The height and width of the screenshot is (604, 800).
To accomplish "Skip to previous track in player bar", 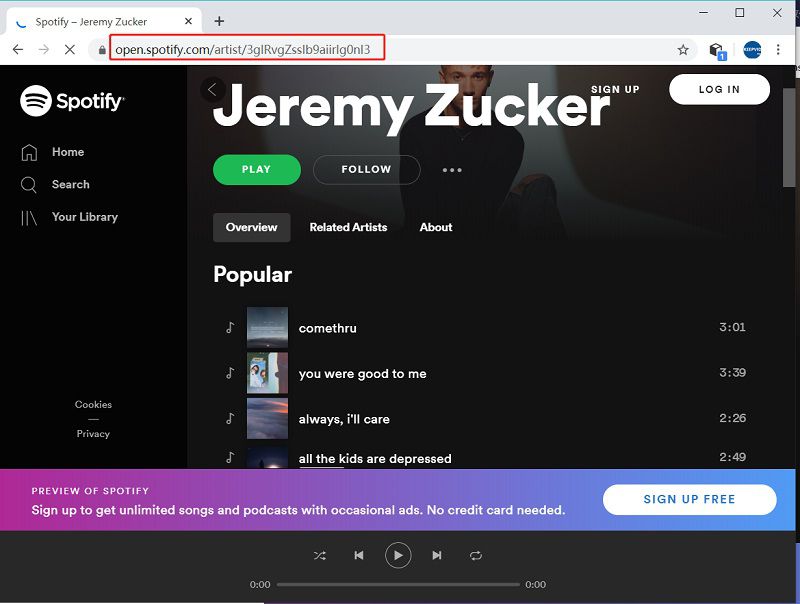I will pyautogui.click(x=359, y=555).
